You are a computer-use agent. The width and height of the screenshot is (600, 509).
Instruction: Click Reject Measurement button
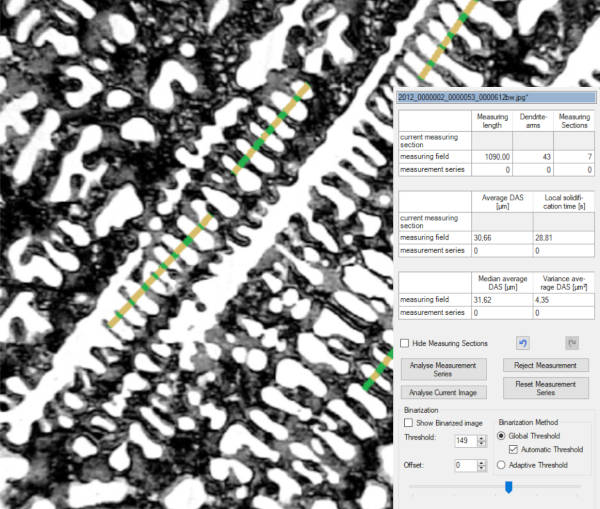click(x=545, y=365)
